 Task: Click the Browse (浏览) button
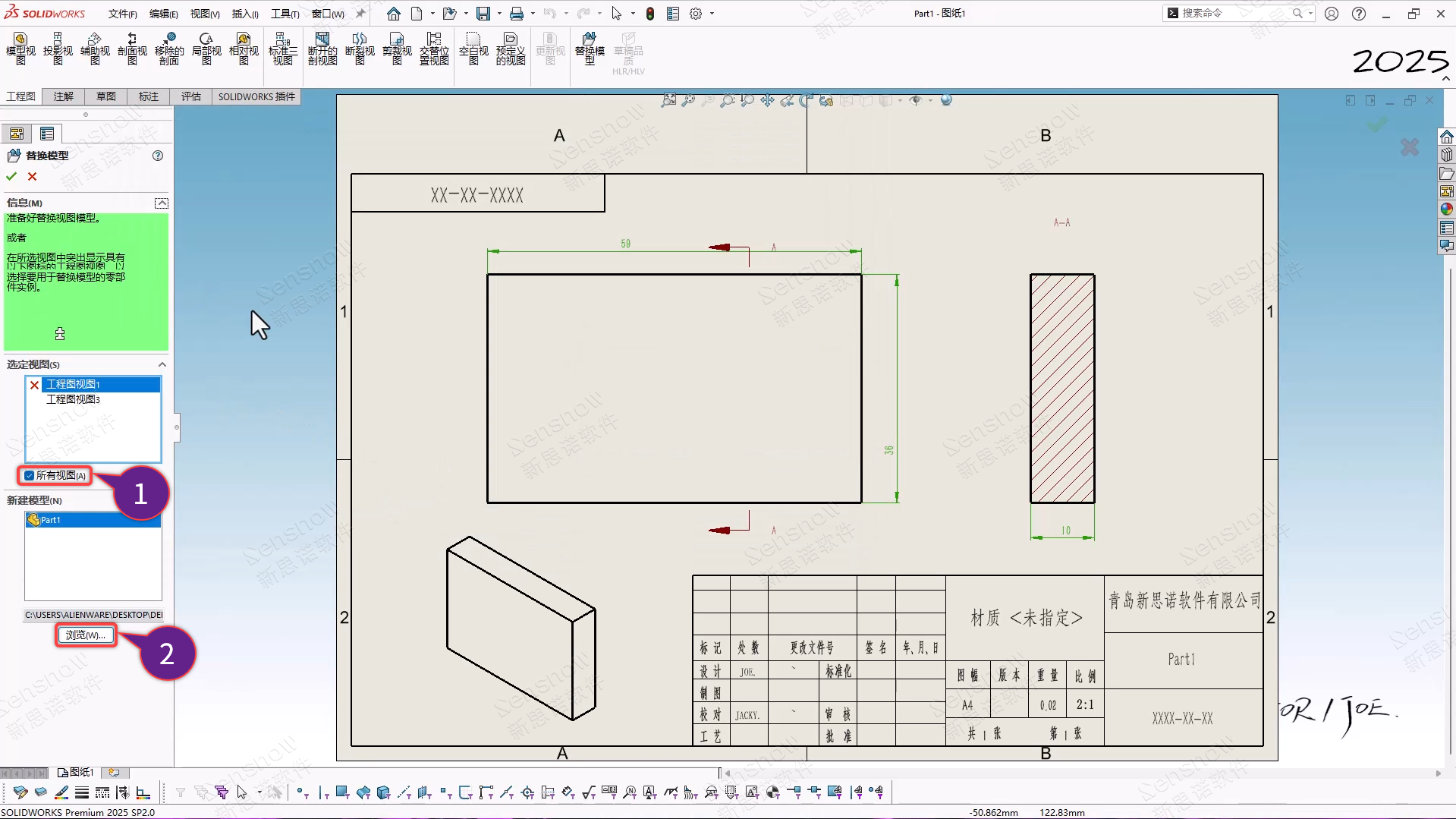click(86, 635)
